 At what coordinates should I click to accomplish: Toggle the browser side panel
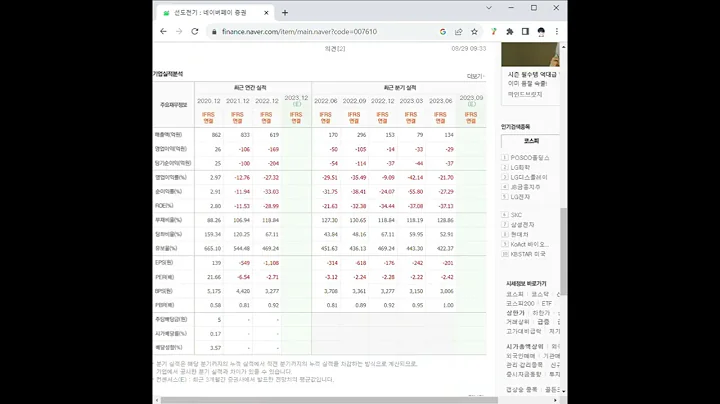525,31
